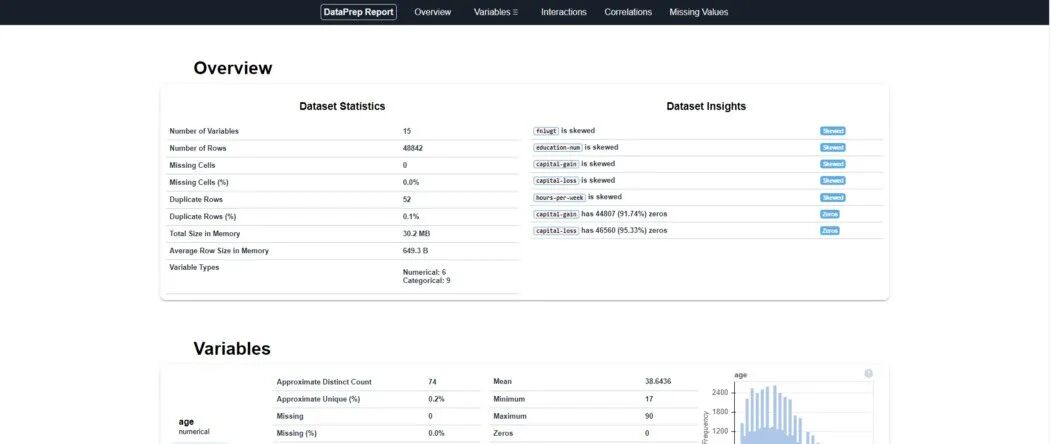Click Skewed badge for capital-gain
Viewport: 1050px width, 444px height.
tap(832, 164)
